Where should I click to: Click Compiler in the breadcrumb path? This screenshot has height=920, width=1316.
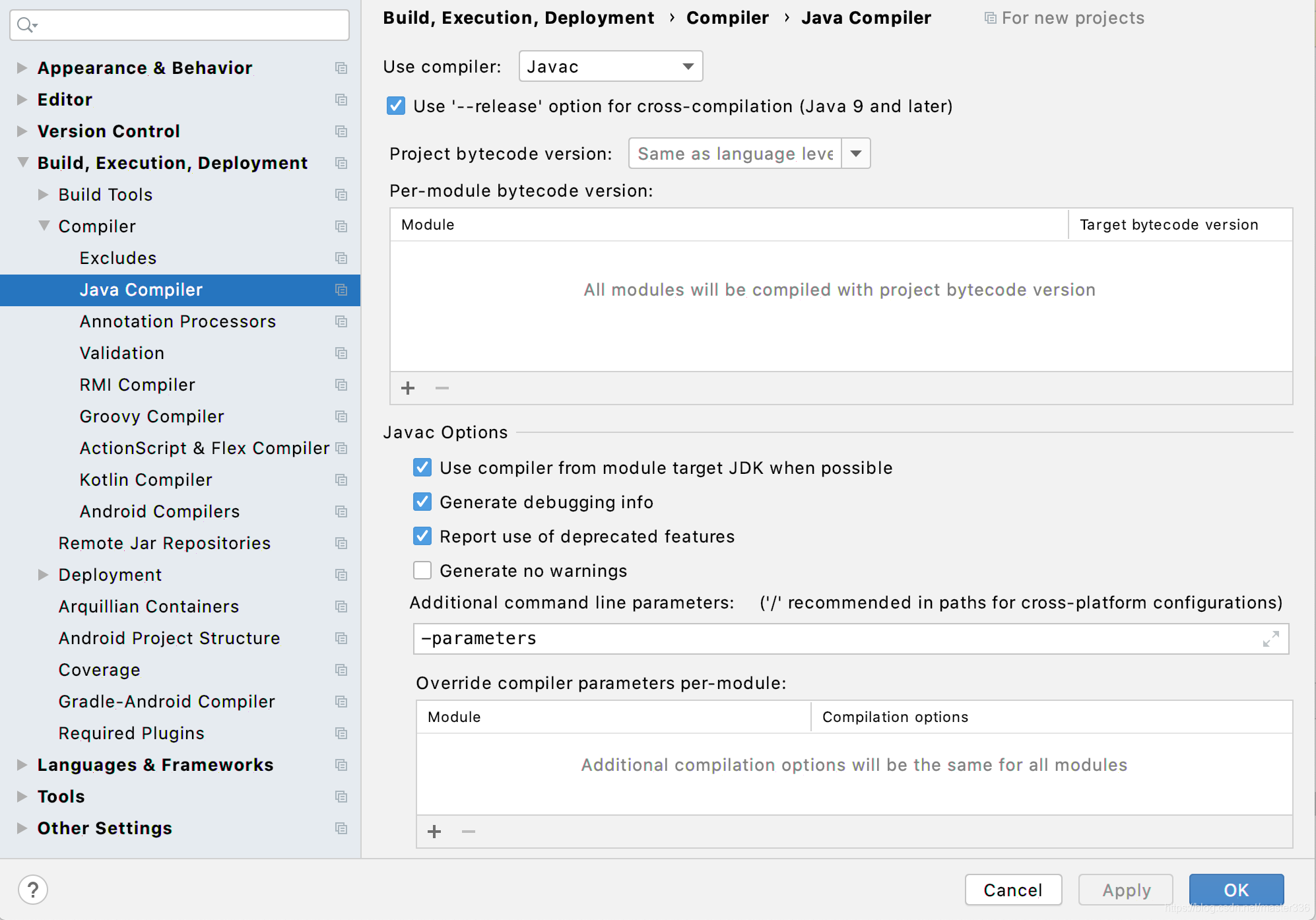(x=727, y=18)
